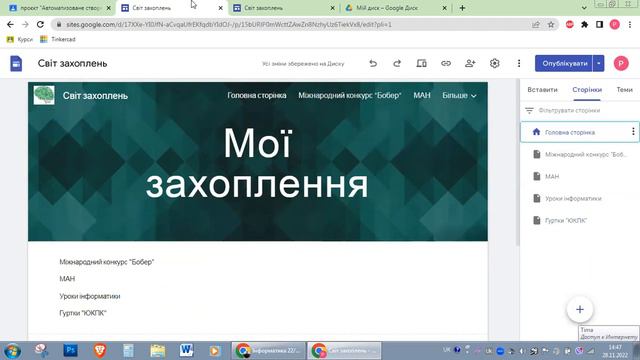Click the Уроки інформатики link in the page body
Image resolution: width=640 pixels, height=360 pixels.
[90, 296]
